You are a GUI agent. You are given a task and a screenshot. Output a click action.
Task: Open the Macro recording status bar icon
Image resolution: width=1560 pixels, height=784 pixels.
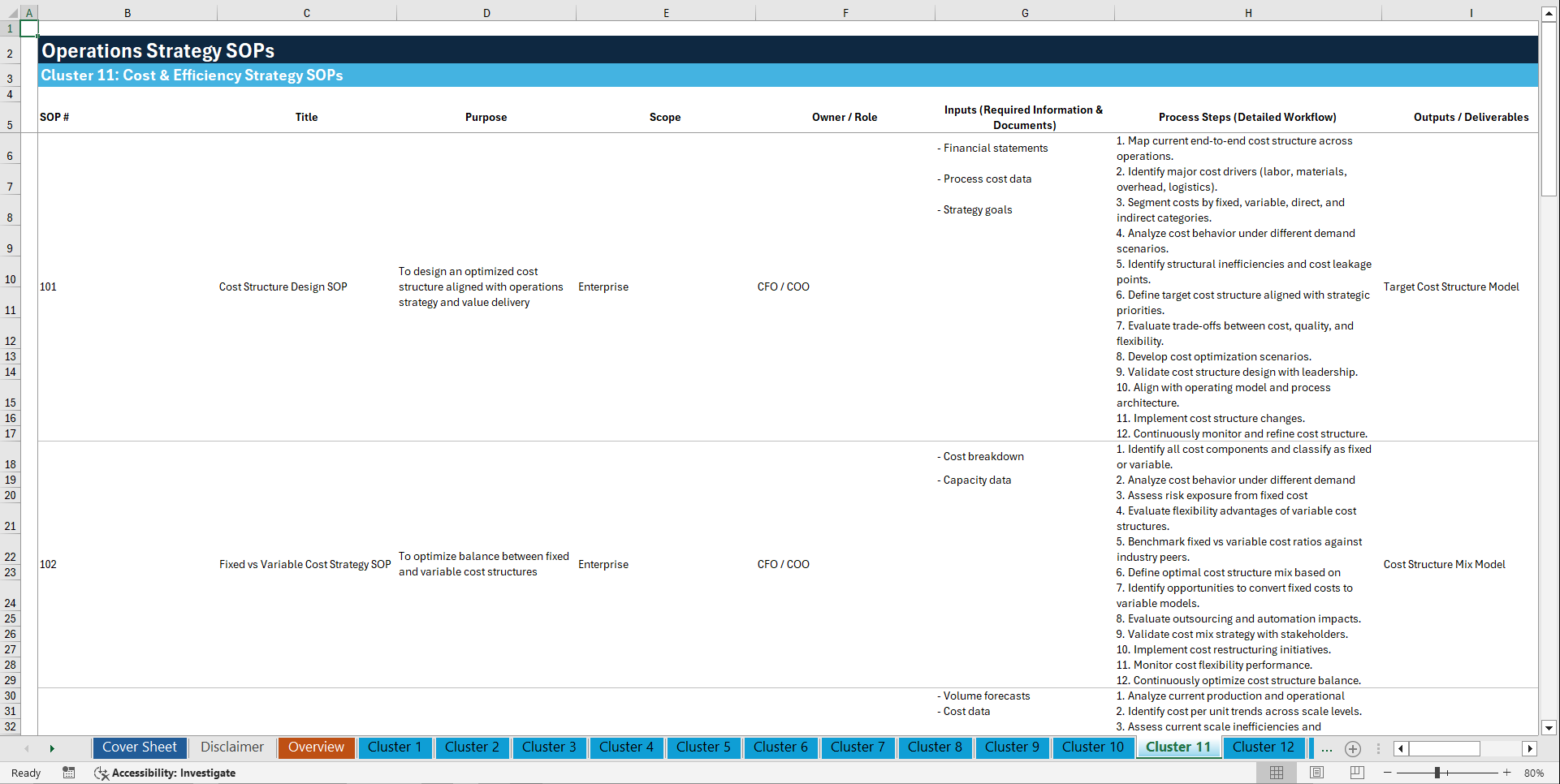click(x=69, y=773)
